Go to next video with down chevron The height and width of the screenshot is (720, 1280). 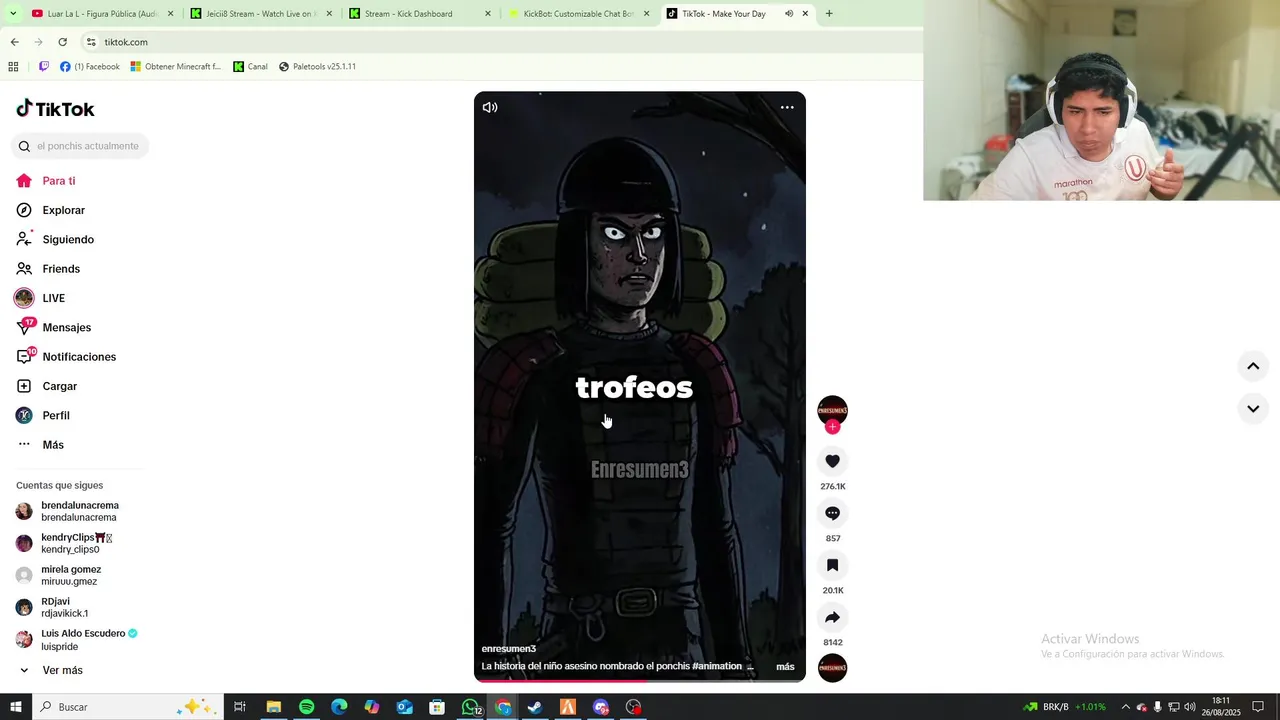(1253, 408)
